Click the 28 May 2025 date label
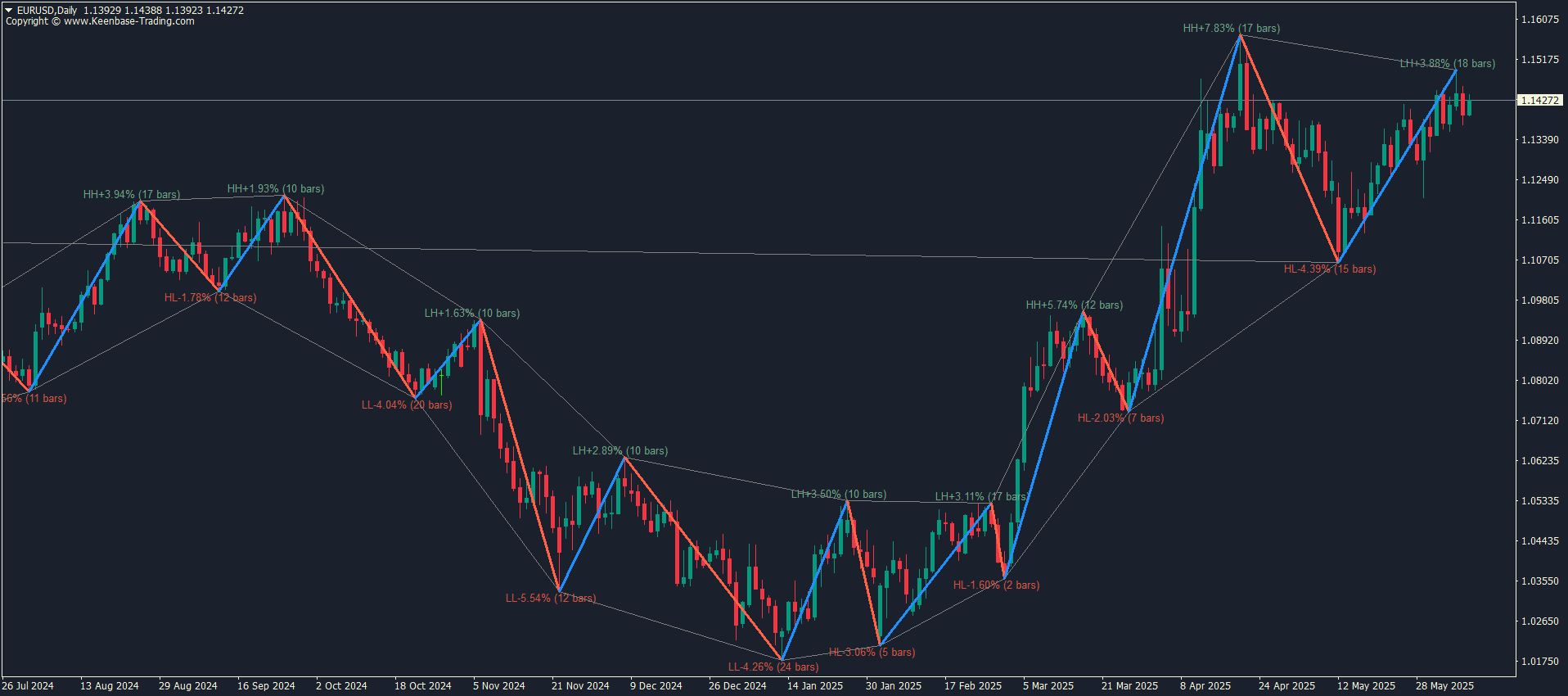 click(1445, 686)
